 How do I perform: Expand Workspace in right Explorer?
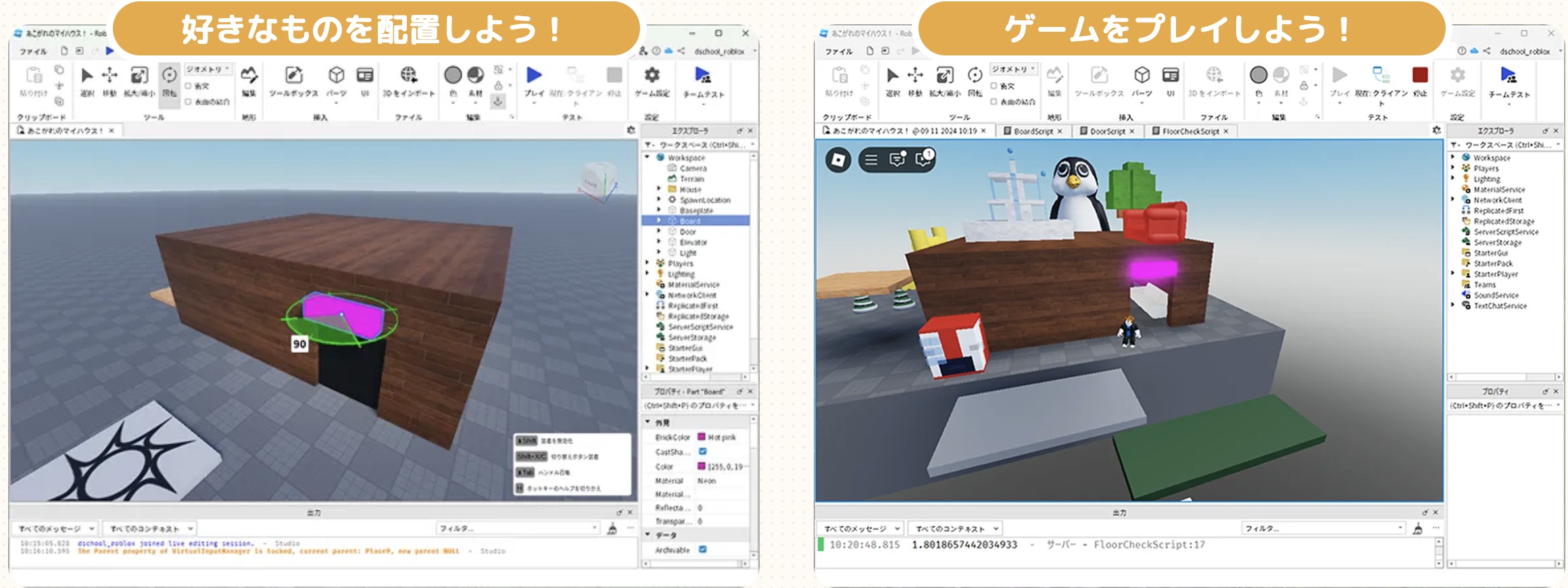[x=1453, y=157]
